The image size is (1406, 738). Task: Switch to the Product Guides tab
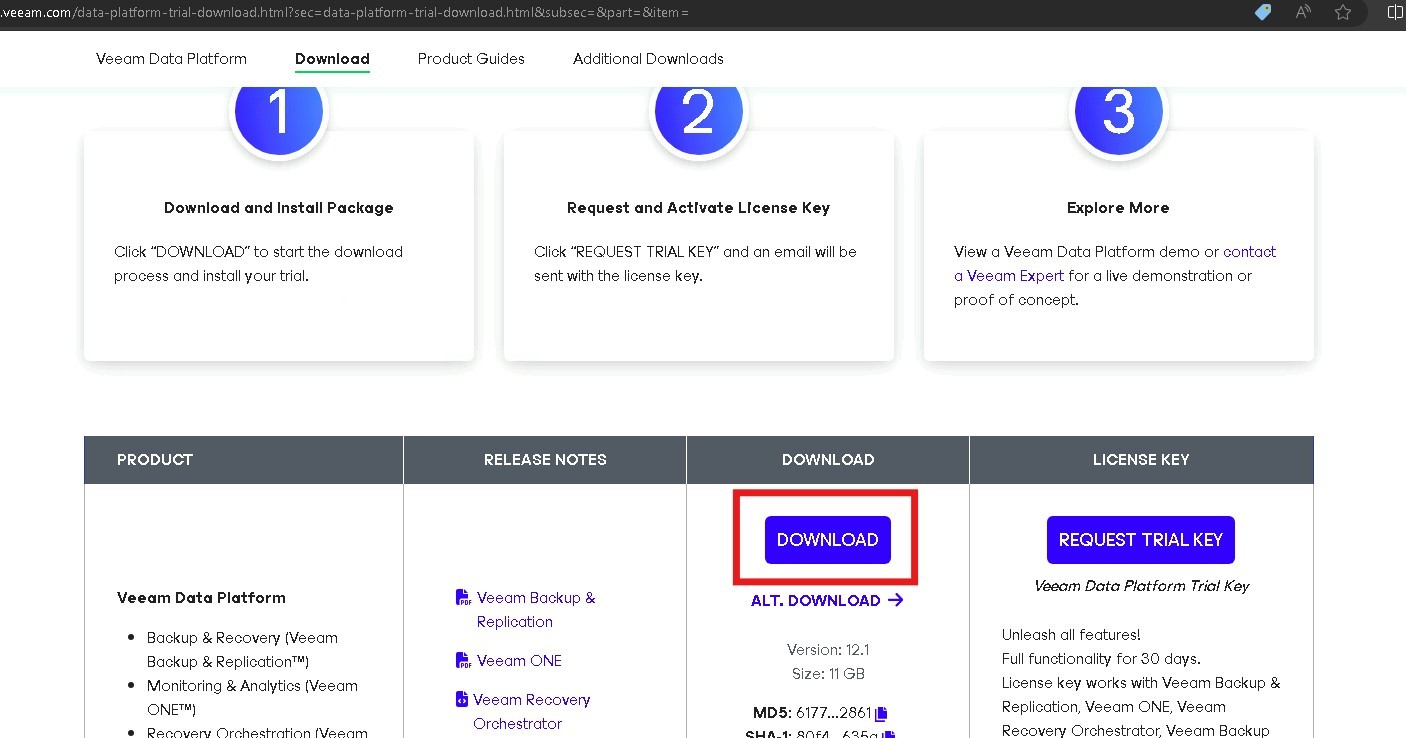[471, 59]
